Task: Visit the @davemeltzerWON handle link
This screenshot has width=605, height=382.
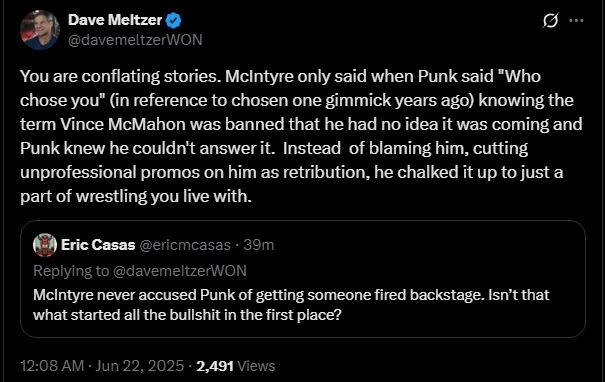Action: [x=135, y=40]
